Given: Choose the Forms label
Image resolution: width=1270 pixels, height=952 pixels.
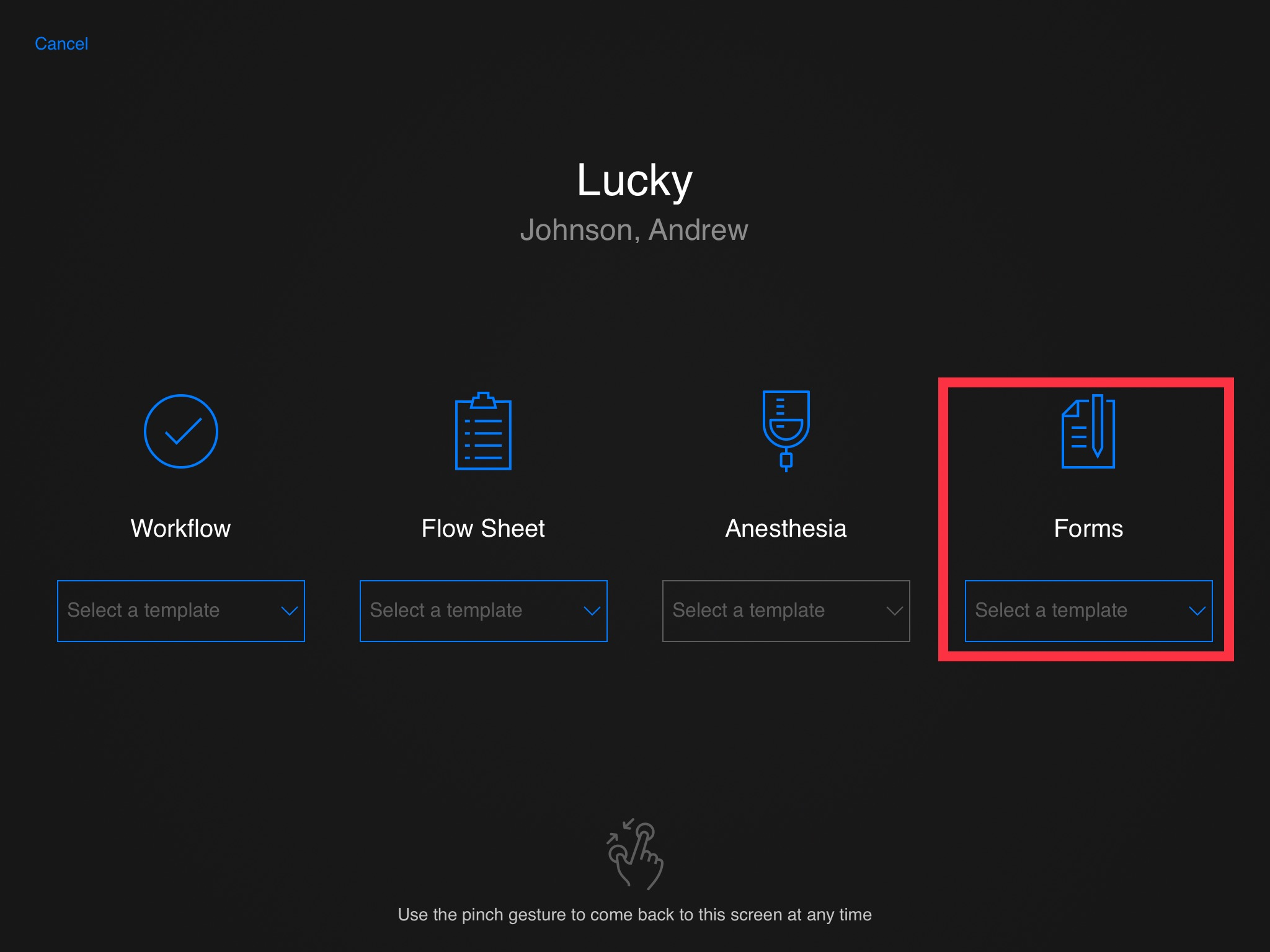Looking at the screenshot, I should click(x=1088, y=529).
